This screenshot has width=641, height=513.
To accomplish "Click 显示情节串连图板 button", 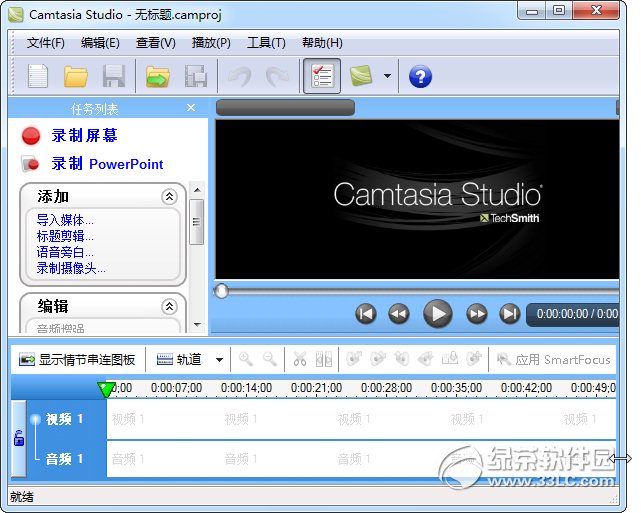I will pos(77,360).
